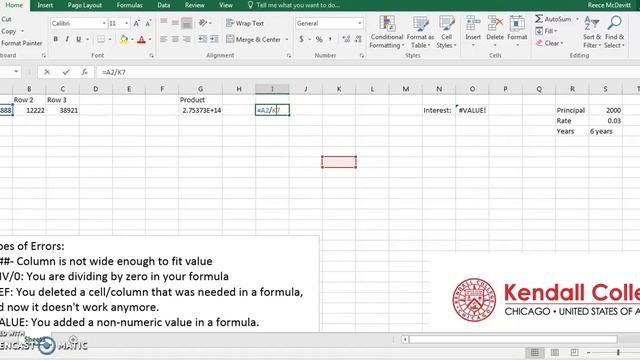Switch to Formulas tab
640x360 pixels.
click(x=129, y=5)
